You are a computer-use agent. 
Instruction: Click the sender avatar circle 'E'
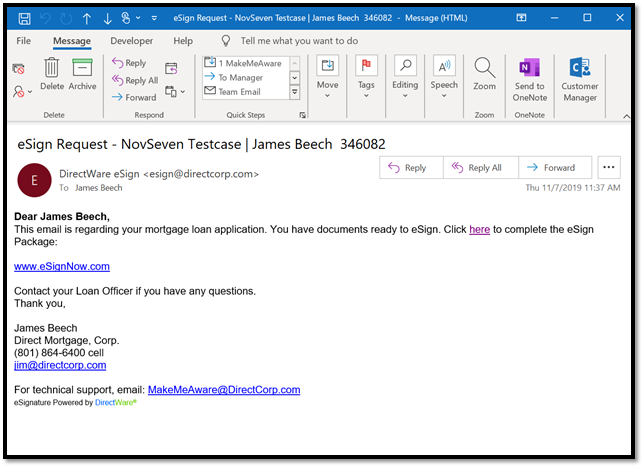(x=34, y=180)
